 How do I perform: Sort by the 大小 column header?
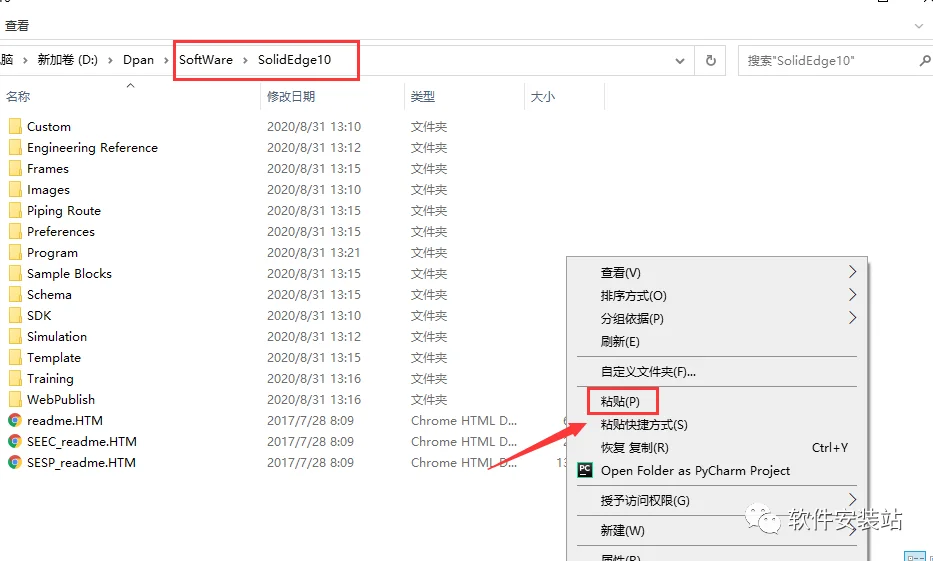tap(542, 96)
